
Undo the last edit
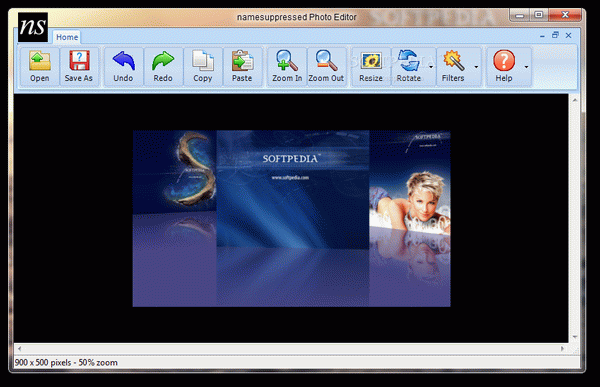pos(123,66)
